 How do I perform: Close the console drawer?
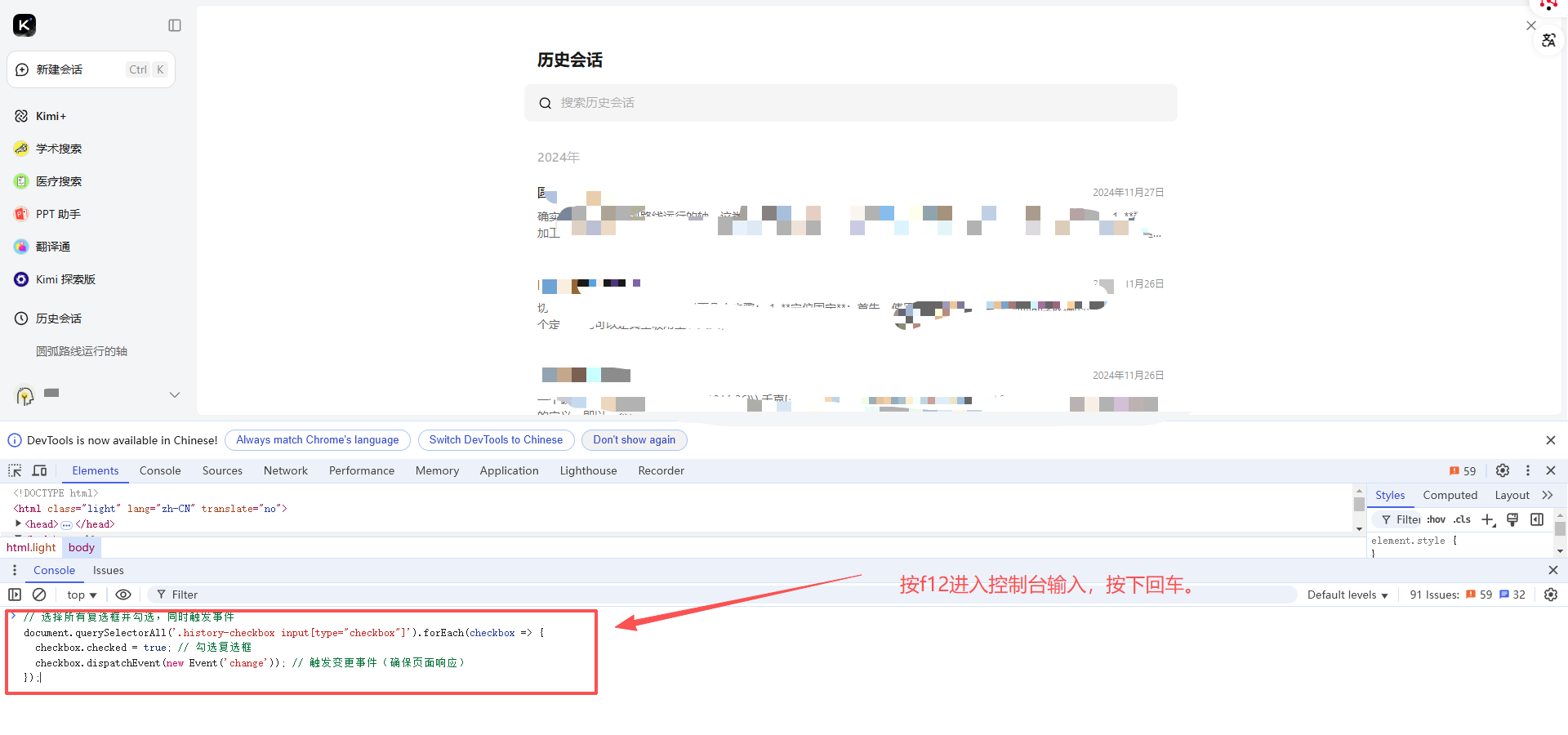(x=1553, y=570)
